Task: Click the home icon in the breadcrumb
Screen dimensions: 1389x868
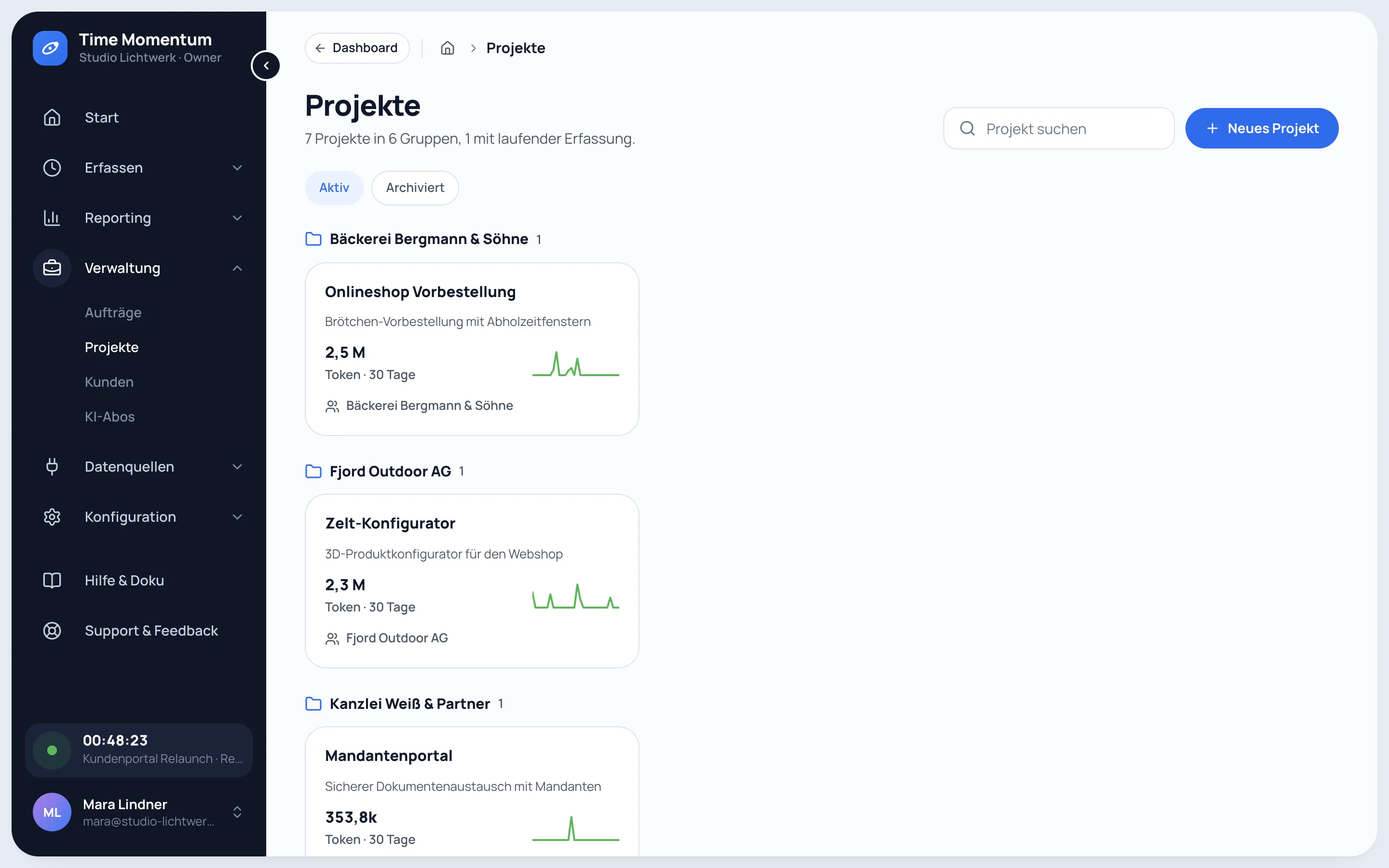Action: tap(447, 48)
